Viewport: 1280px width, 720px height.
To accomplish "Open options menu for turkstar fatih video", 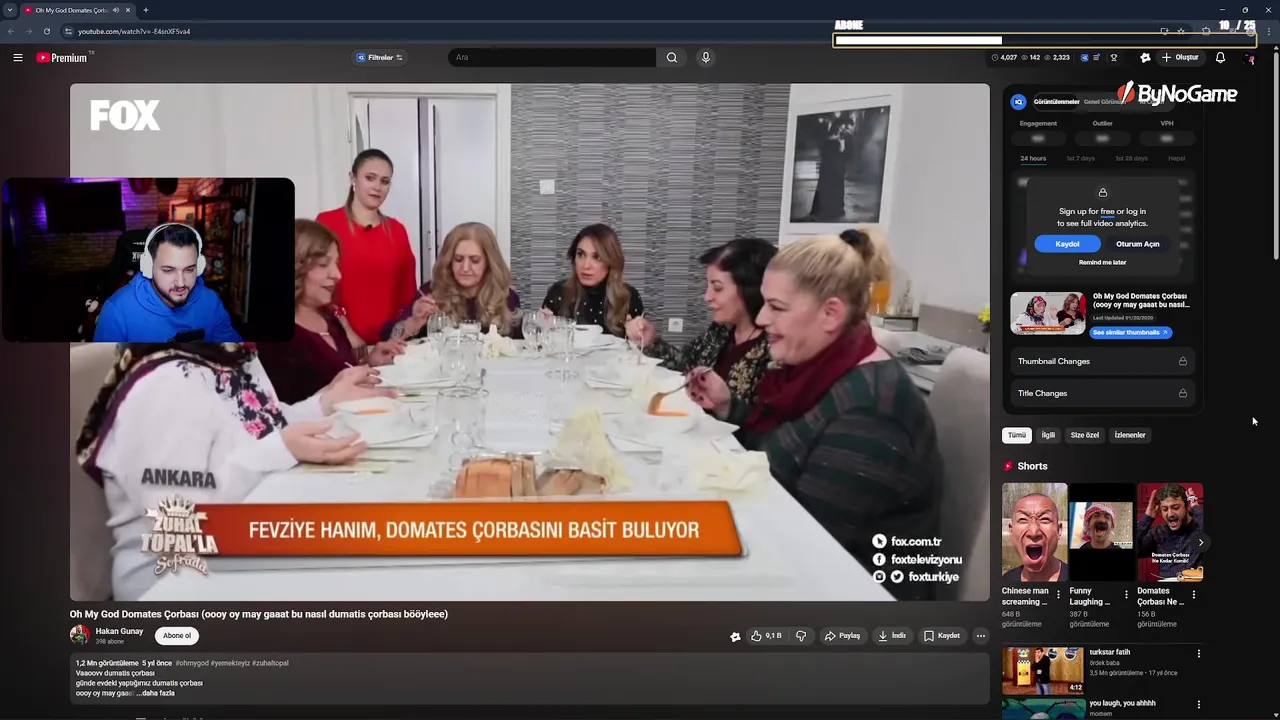I will coord(1199,654).
